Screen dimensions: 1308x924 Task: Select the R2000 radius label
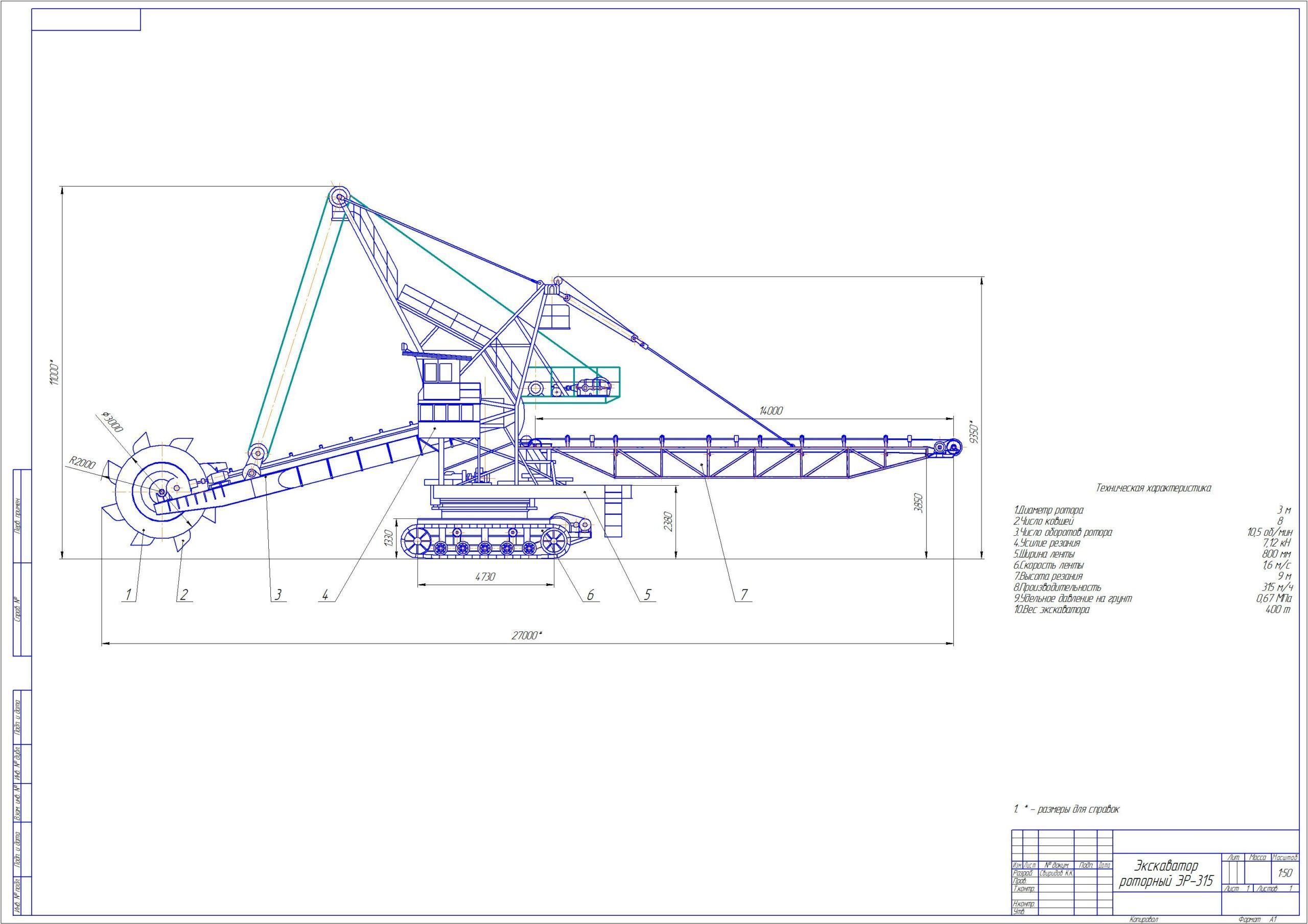pos(83,464)
